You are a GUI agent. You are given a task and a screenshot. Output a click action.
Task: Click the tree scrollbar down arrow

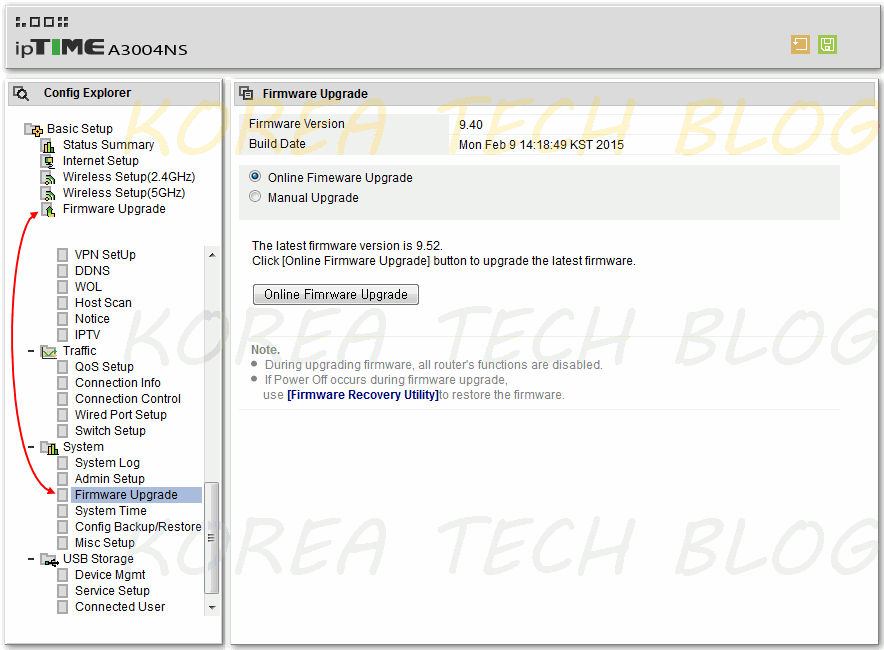pyautogui.click(x=212, y=607)
